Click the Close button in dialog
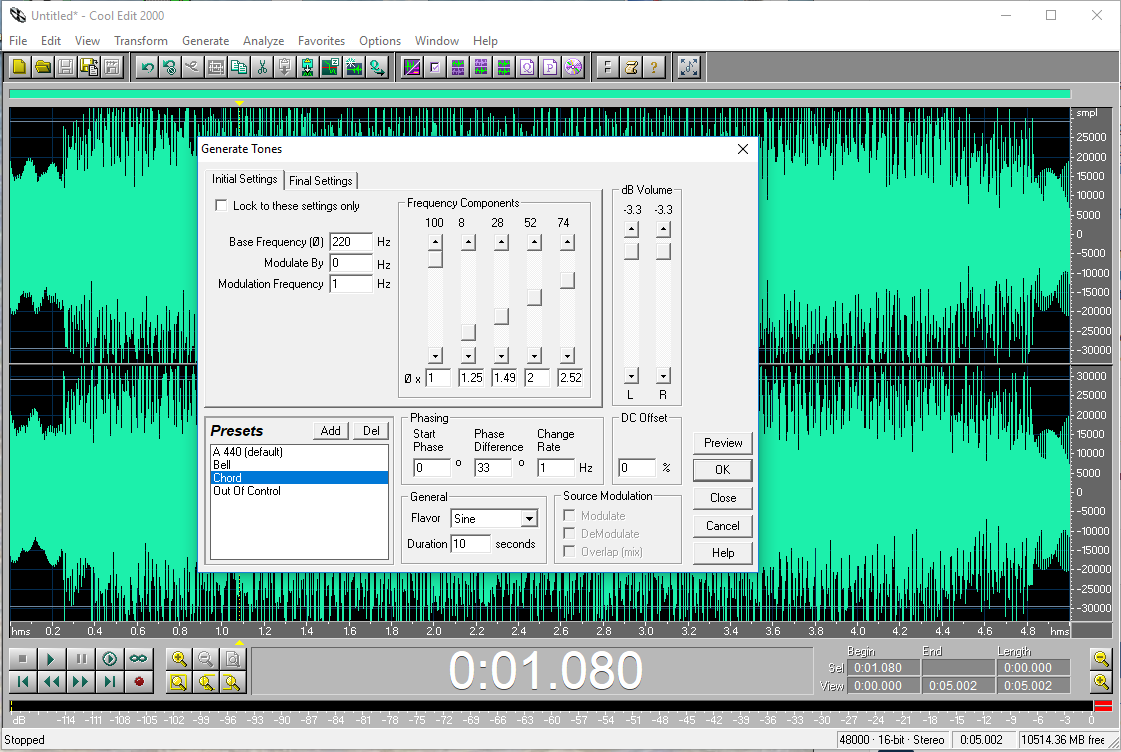Screen dimensions: 1121x752 [723, 498]
